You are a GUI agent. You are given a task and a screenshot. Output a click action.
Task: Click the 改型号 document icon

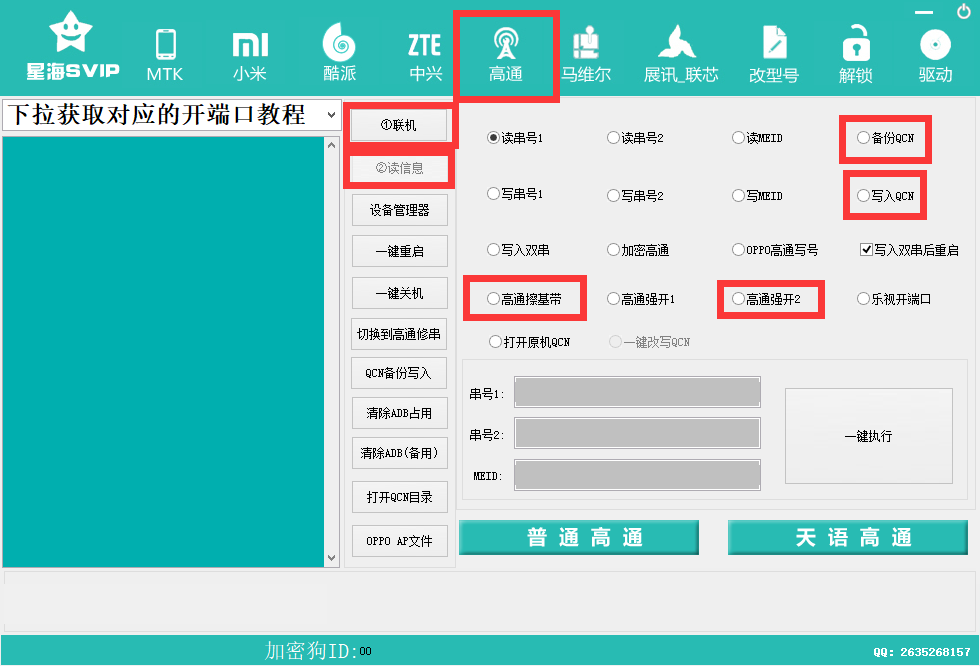pos(774,55)
